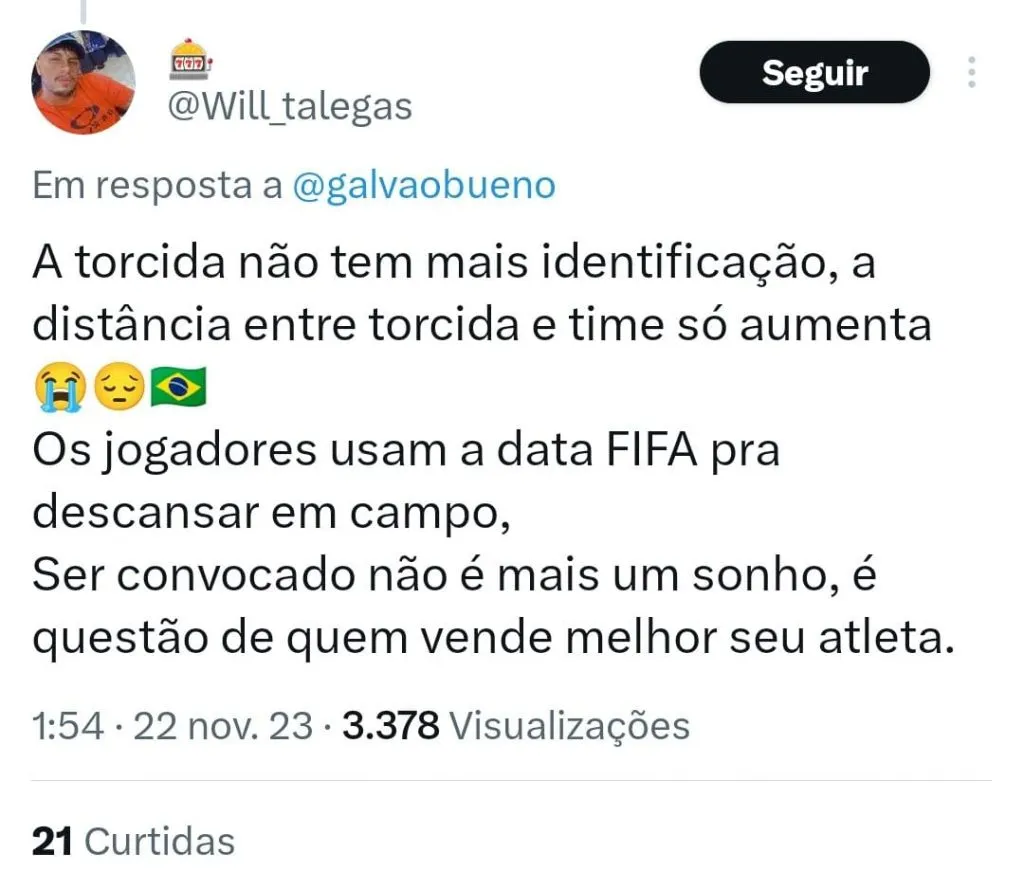Image resolution: width=1024 pixels, height=889 pixels.
Task: Follow the account with Seguir
Action: coord(814,72)
